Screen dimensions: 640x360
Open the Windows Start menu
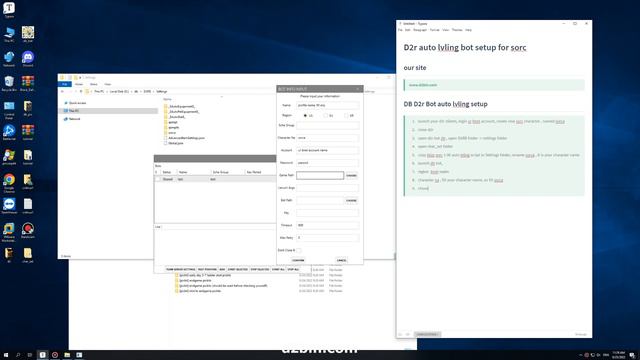6,355
